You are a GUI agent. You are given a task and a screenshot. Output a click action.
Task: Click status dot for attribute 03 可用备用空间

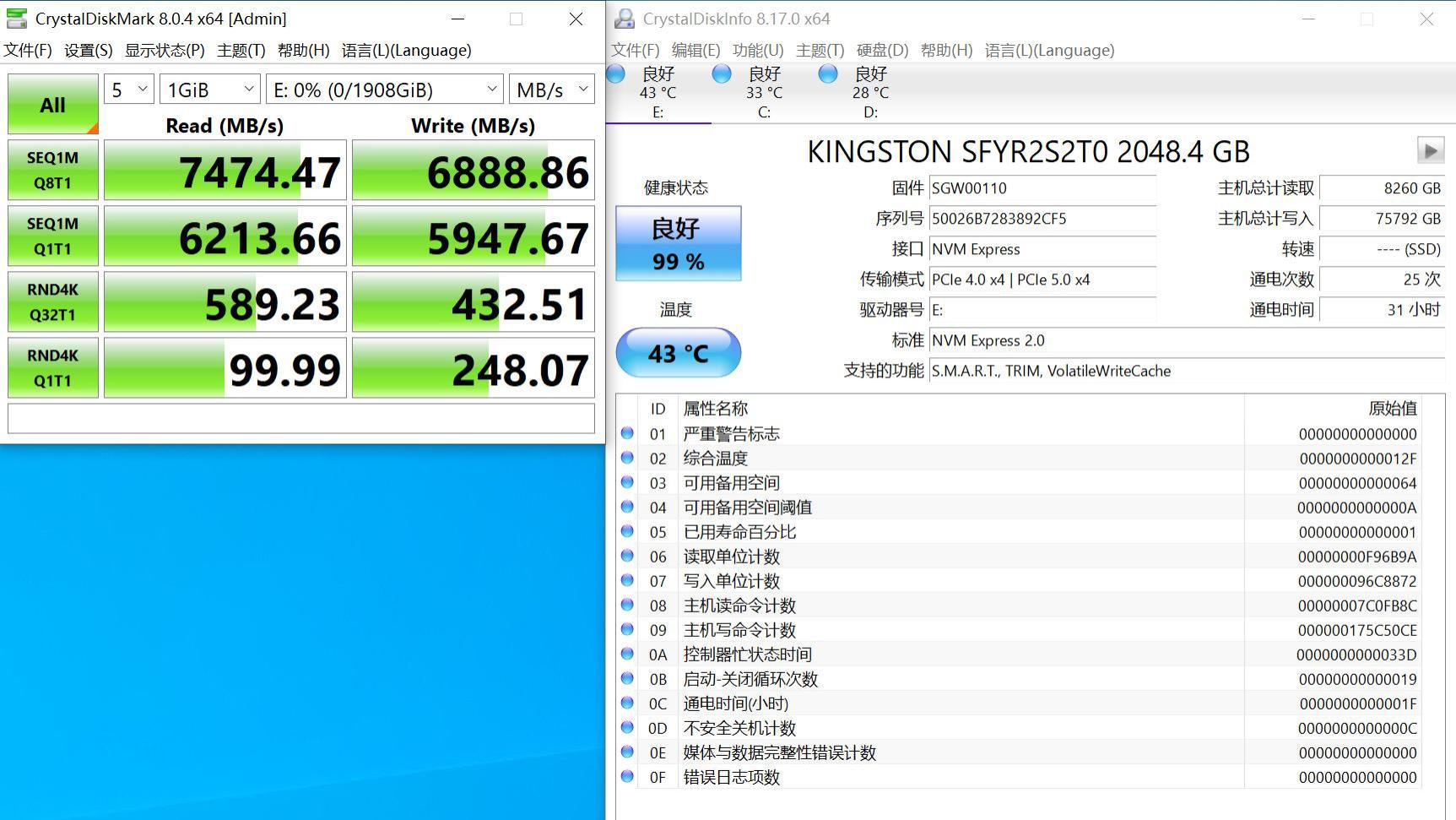(627, 482)
